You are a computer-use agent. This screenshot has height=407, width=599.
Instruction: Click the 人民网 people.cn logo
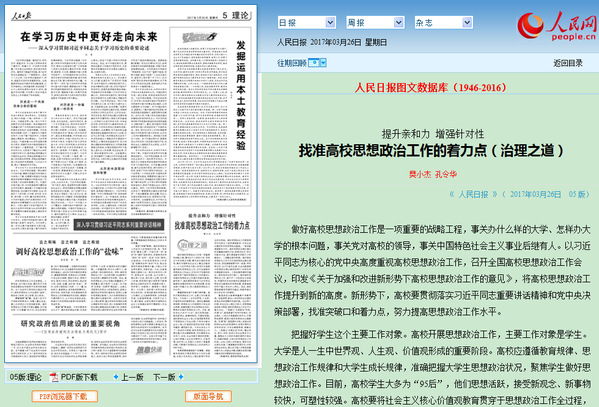tap(557, 26)
